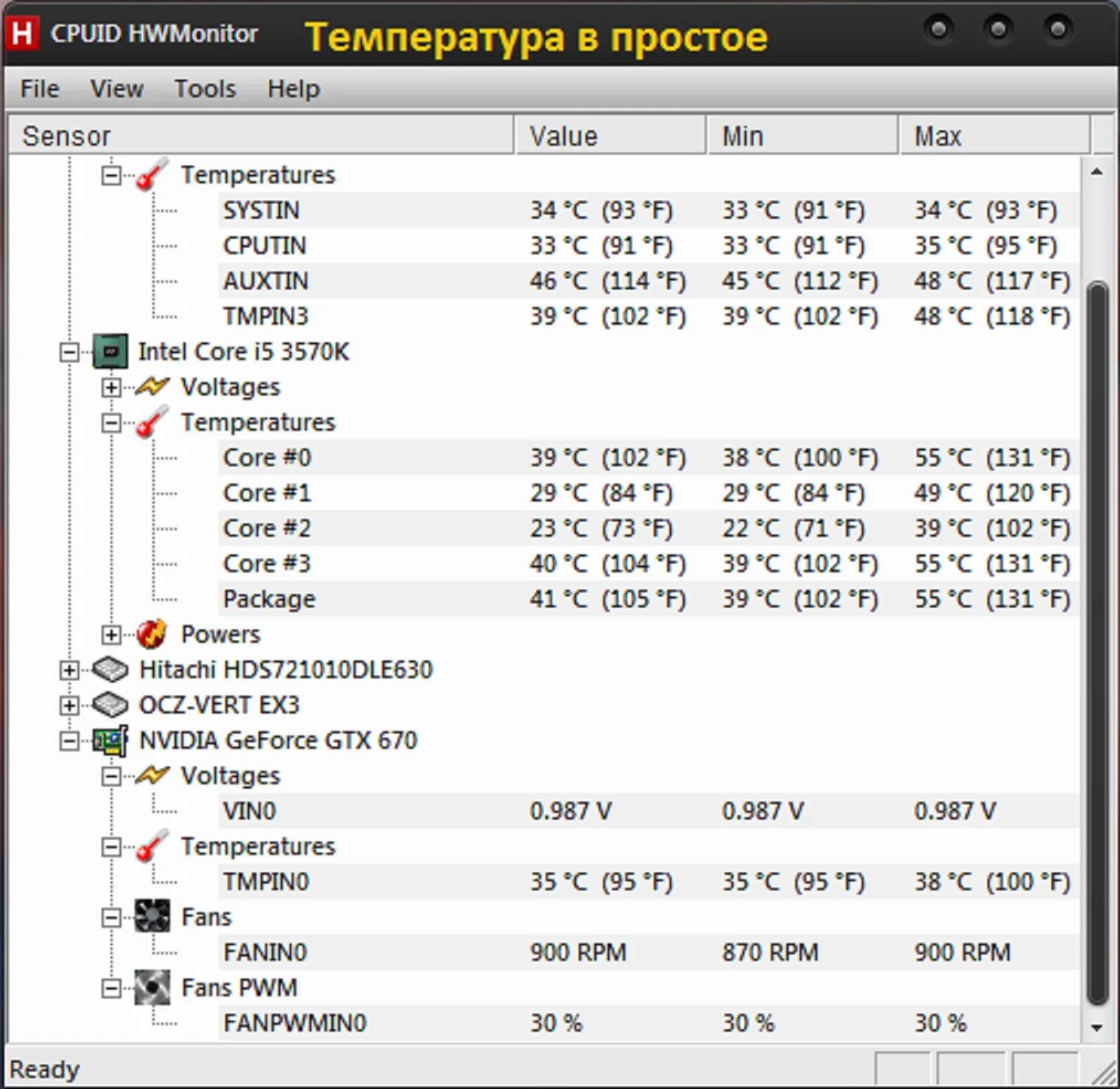Collapse the Intel Core i5 3570K node
The image size is (1120, 1089).
click(x=69, y=352)
